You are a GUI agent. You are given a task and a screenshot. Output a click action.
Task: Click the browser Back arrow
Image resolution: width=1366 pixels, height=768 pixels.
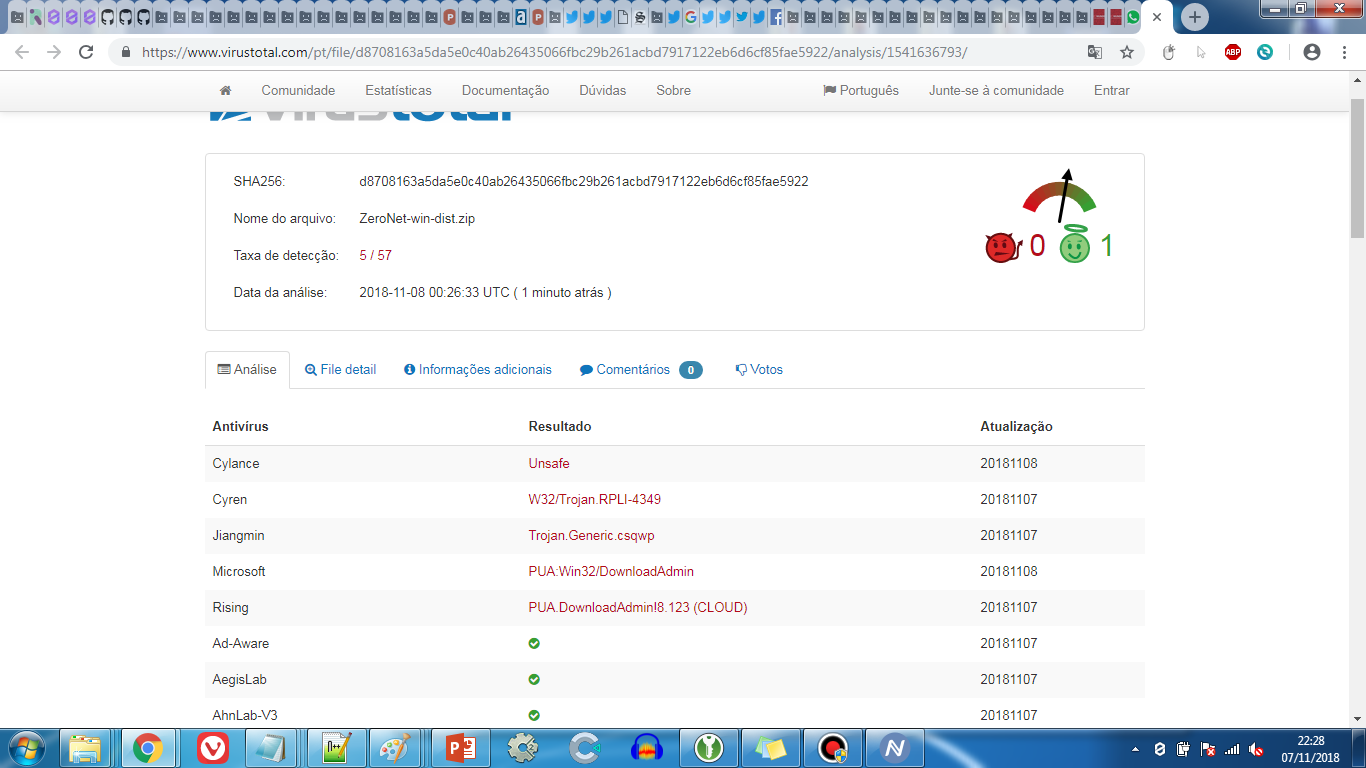22,52
